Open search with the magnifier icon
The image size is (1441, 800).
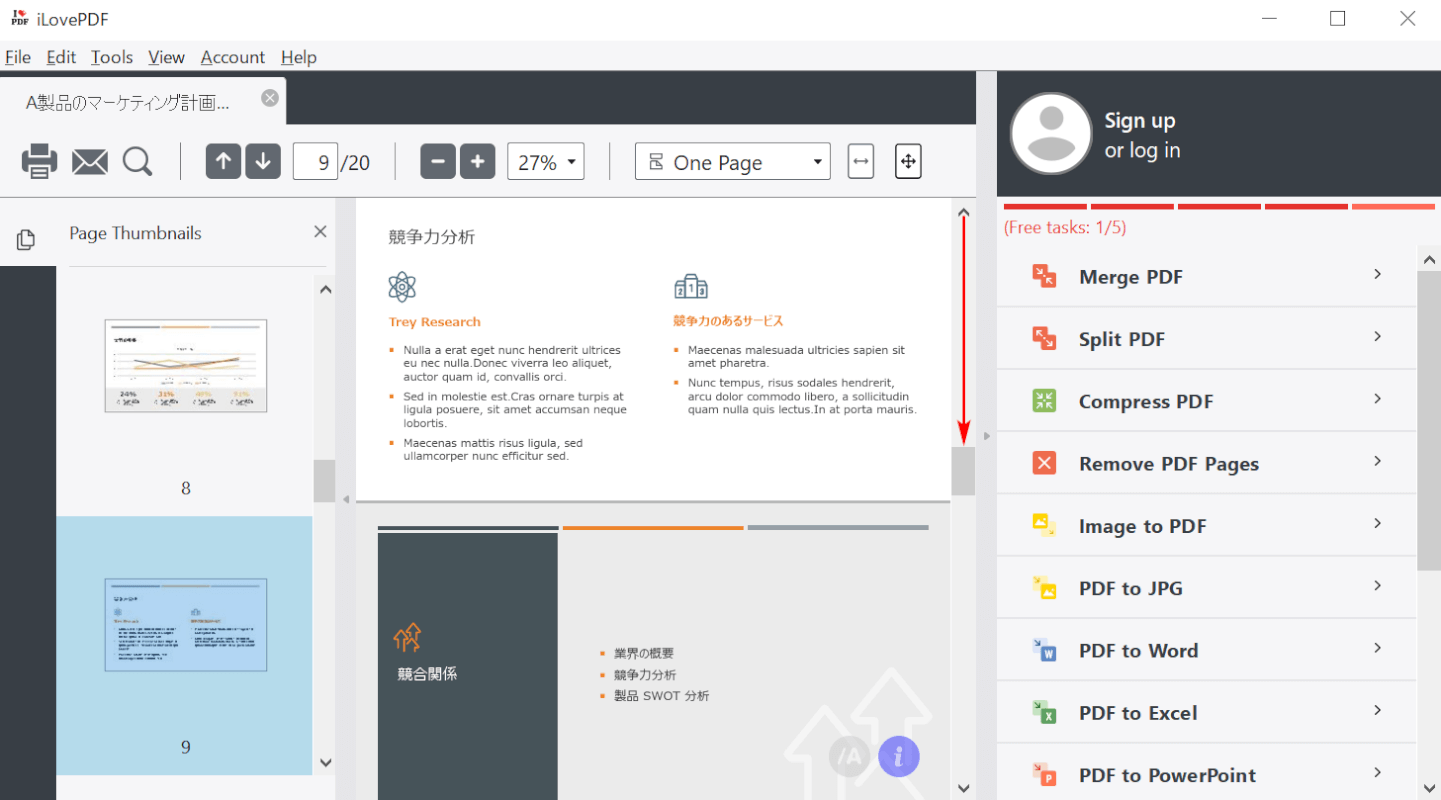point(137,161)
